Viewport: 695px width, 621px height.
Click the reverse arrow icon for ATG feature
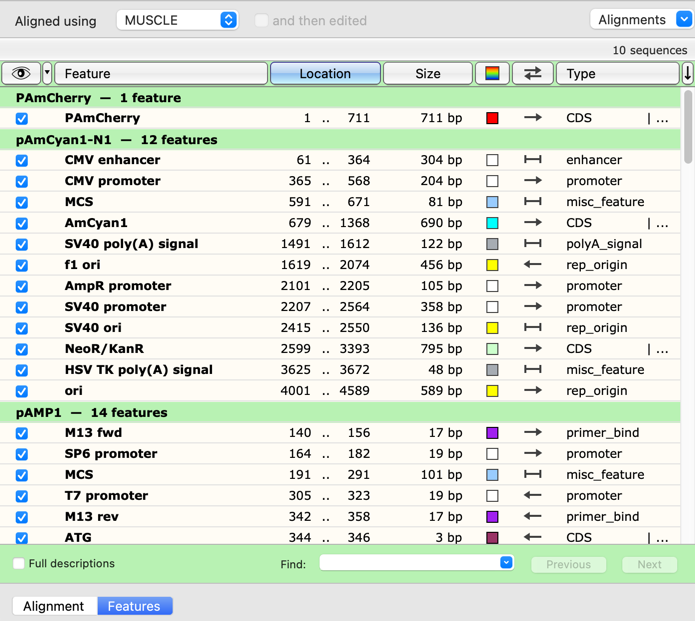(x=532, y=537)
